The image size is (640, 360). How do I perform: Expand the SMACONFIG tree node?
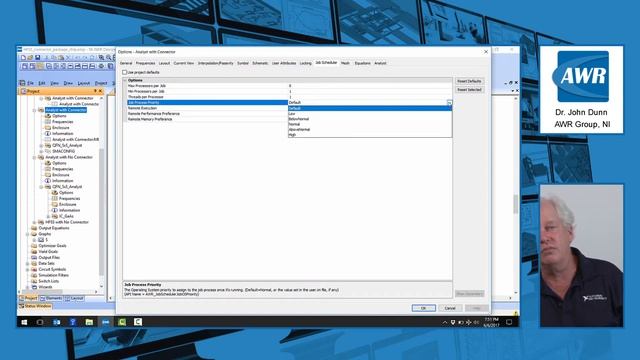[x=41, y=151]
